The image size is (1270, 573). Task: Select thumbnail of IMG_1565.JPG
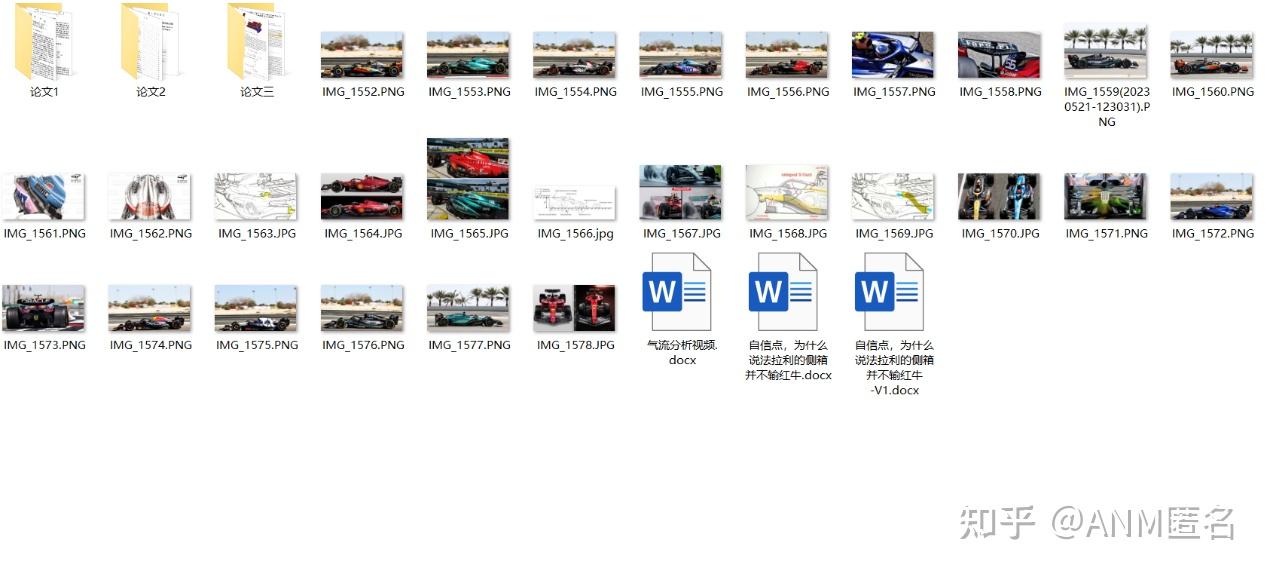468,179
